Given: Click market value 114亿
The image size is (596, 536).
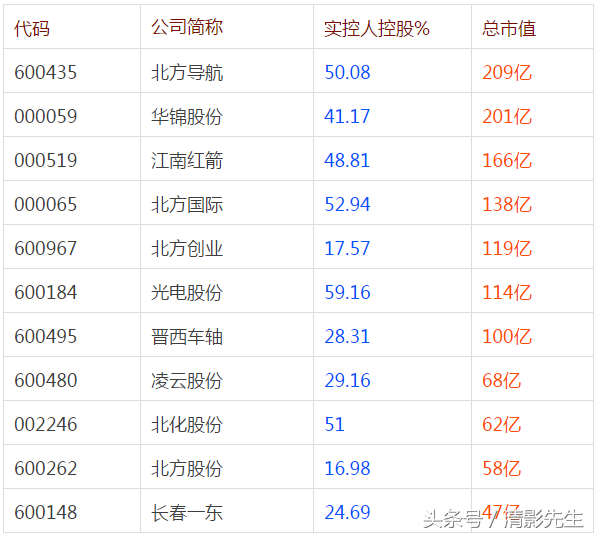Looking at the screenshot, I should pos(507,292).
